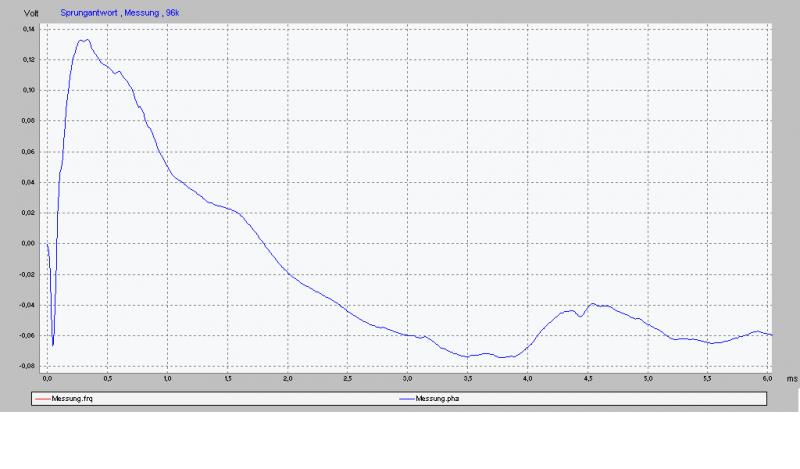Click the 5,0 x-axis label
800x469 pixels.
[648, 379]
